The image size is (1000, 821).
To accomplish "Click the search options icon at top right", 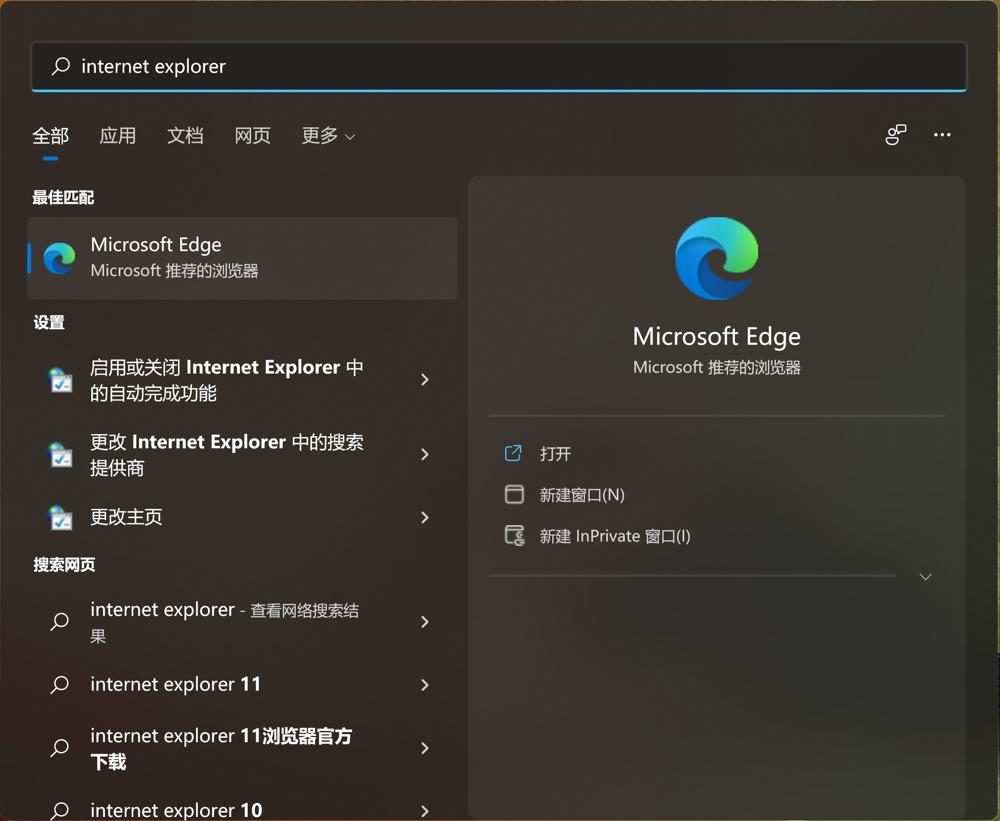I will (x=895, y=134).
